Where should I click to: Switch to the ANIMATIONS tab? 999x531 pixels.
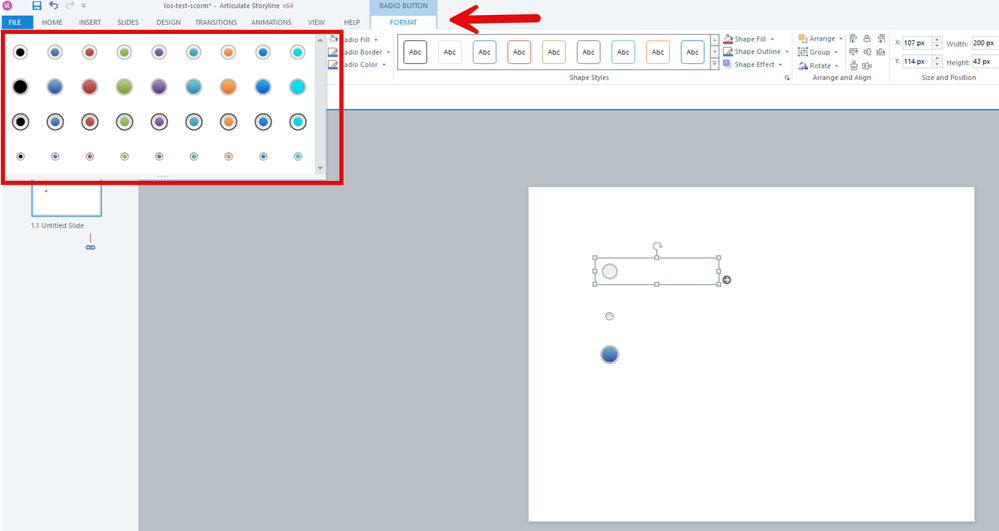[271, 22]
